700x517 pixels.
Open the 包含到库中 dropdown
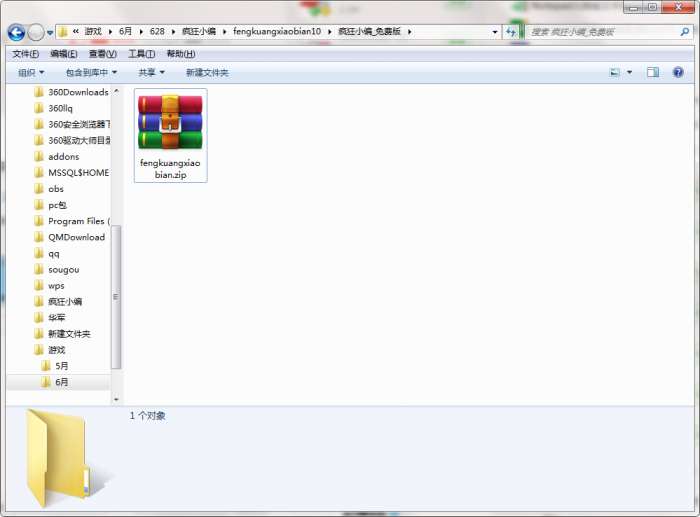coord(92,72)
